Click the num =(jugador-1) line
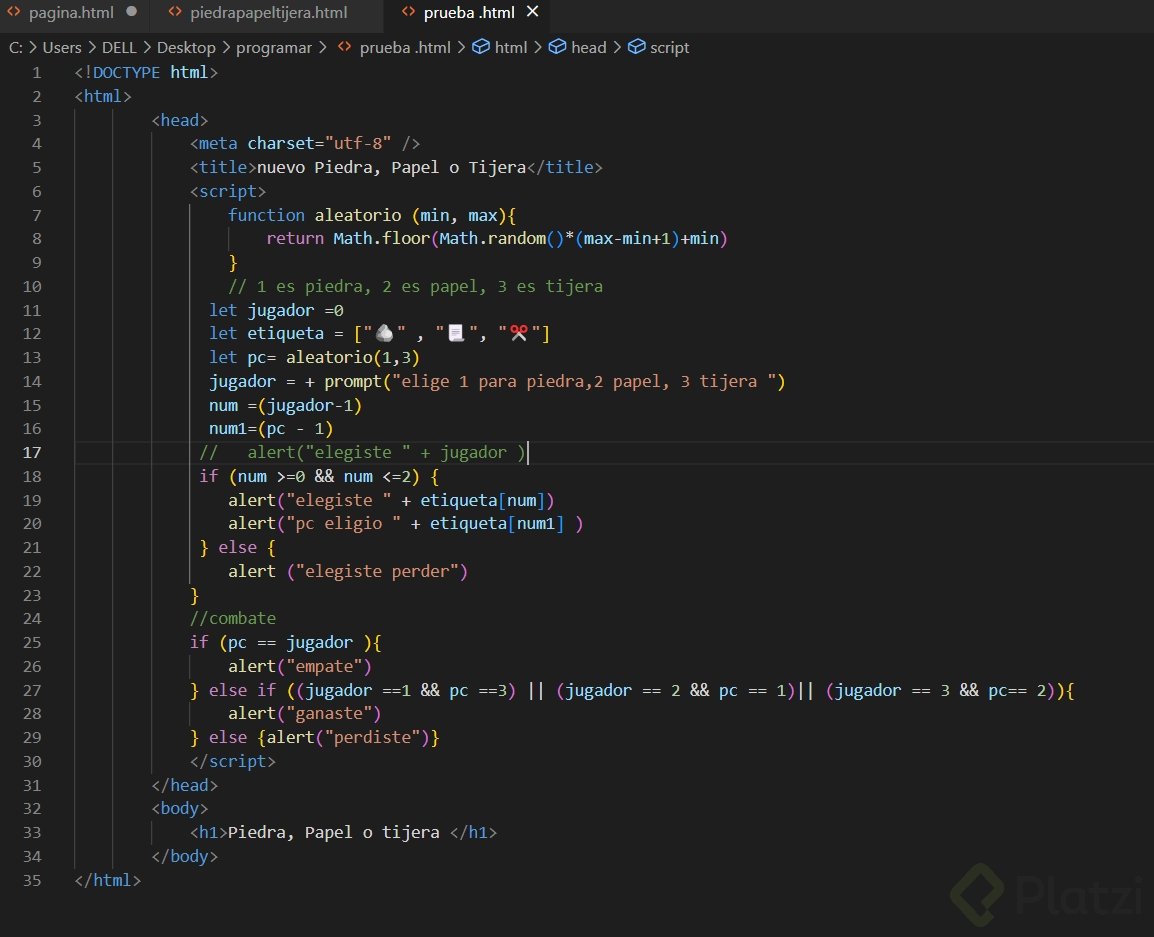 [285, 406]
